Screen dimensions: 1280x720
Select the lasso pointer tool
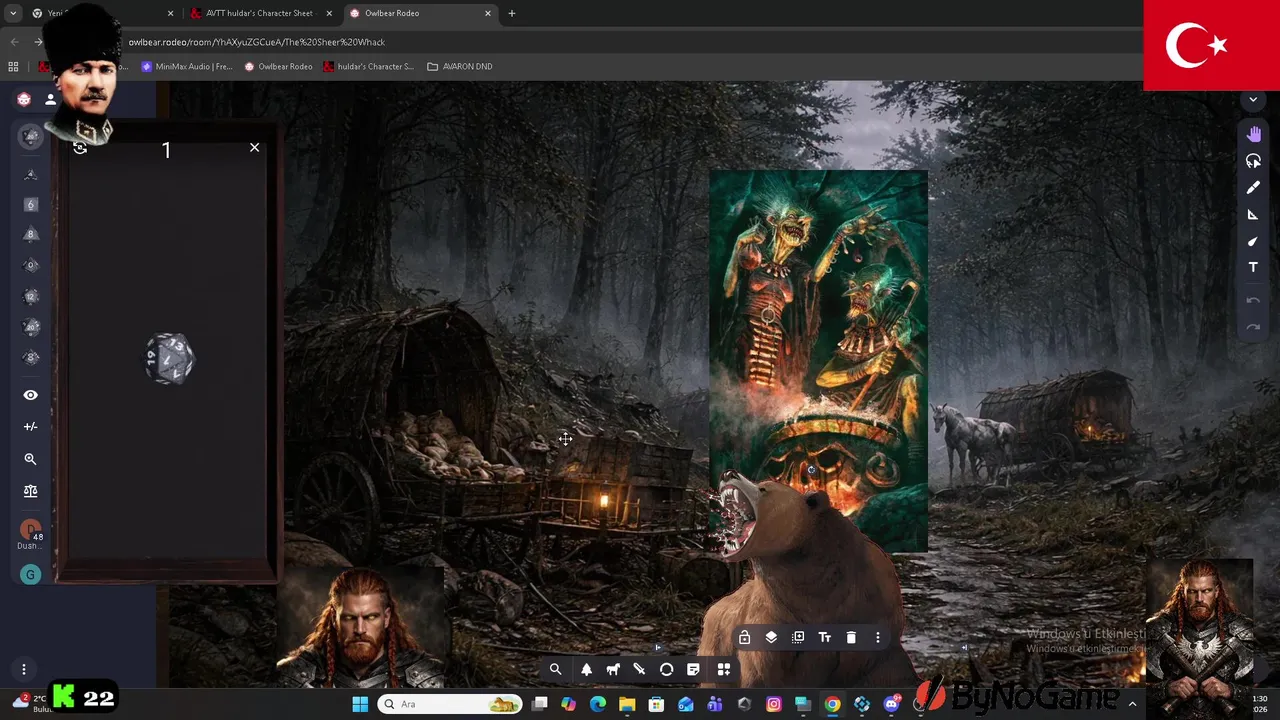(x=1254, y=161)
